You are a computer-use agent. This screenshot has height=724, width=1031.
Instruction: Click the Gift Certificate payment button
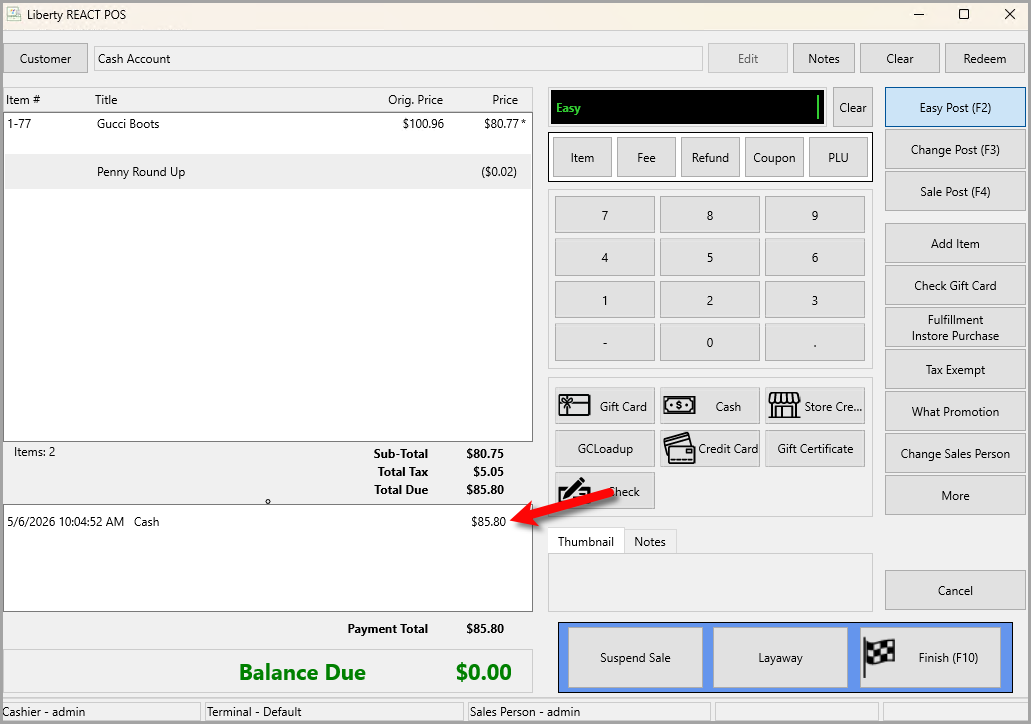click(x=815, y=448)
